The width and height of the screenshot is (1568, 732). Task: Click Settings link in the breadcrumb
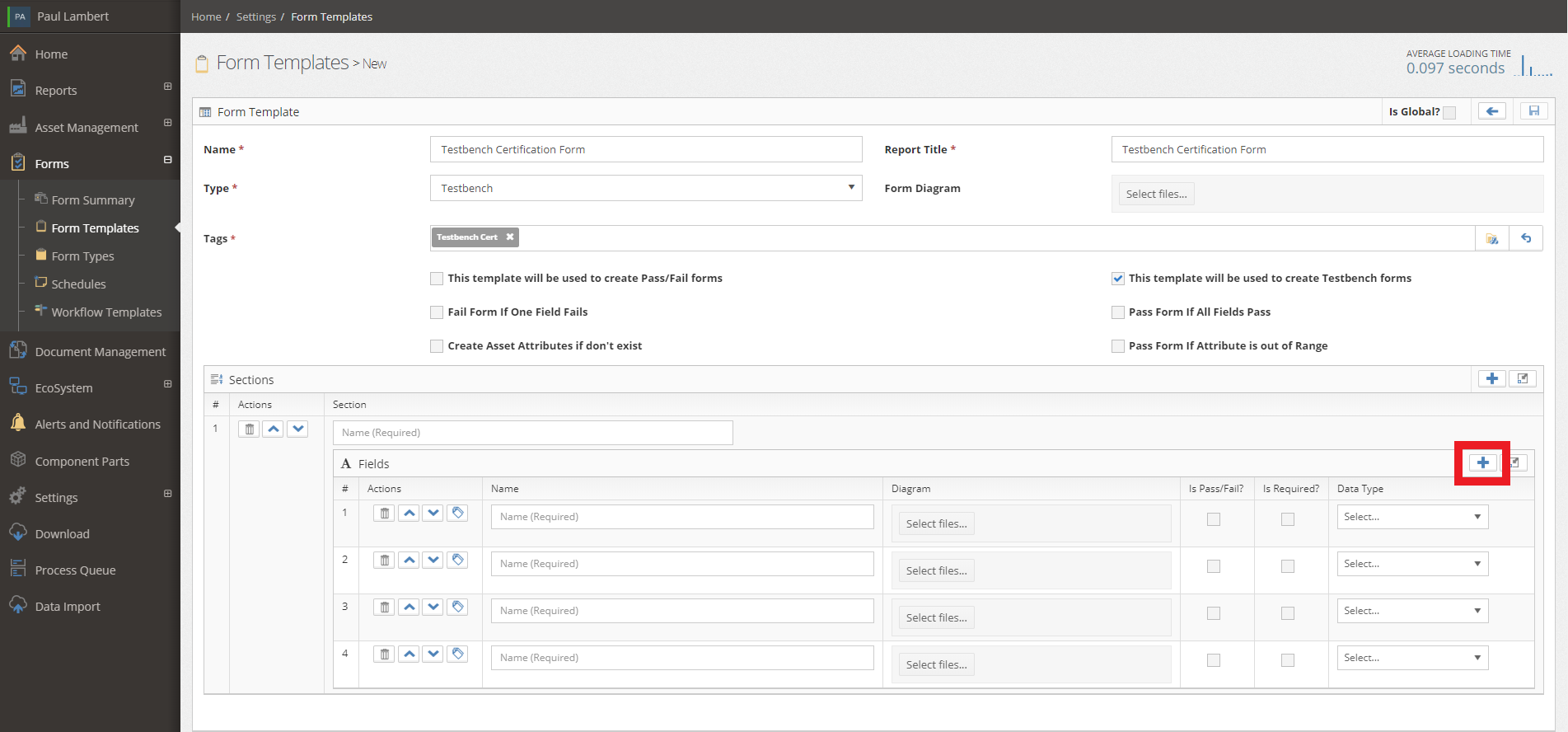pos(256,16)
